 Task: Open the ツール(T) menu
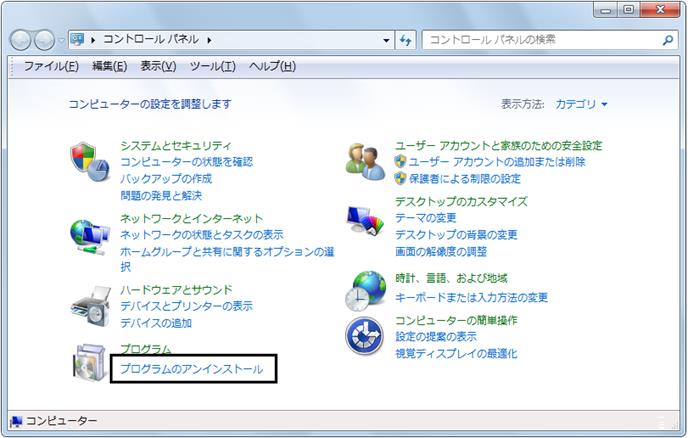(212, 66)
